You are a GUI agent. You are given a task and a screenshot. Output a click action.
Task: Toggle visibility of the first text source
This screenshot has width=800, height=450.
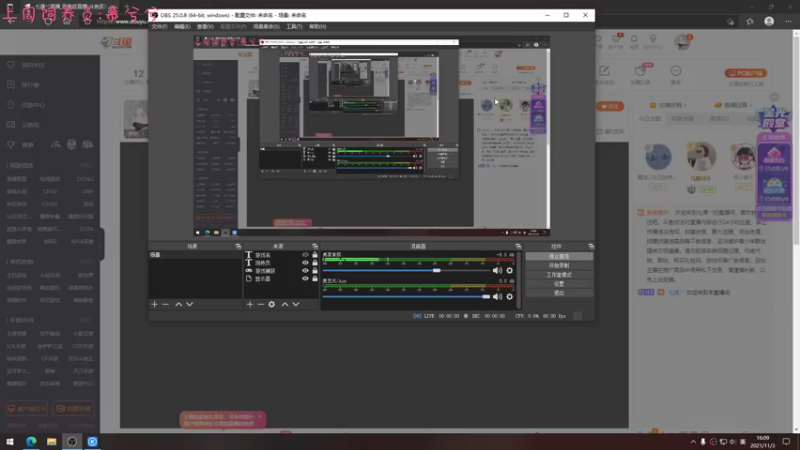pyautogui.click(x=305, y=255)
